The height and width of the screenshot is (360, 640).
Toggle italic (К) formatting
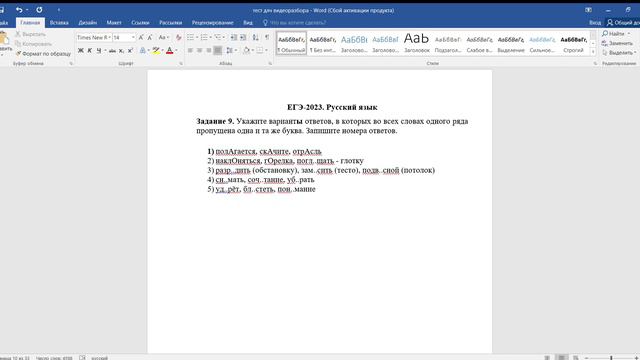pyautogui.click(x=89, y=50)
